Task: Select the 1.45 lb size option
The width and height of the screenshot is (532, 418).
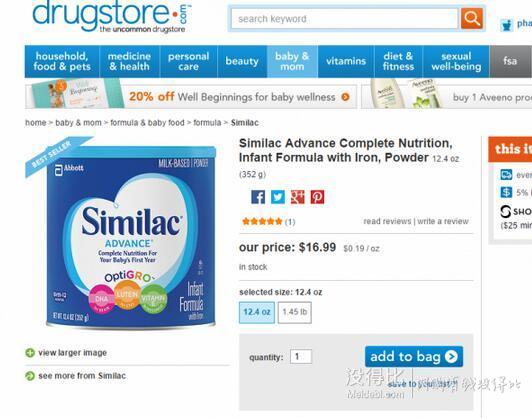Action: pyautogui.click(x=294, y=312)
